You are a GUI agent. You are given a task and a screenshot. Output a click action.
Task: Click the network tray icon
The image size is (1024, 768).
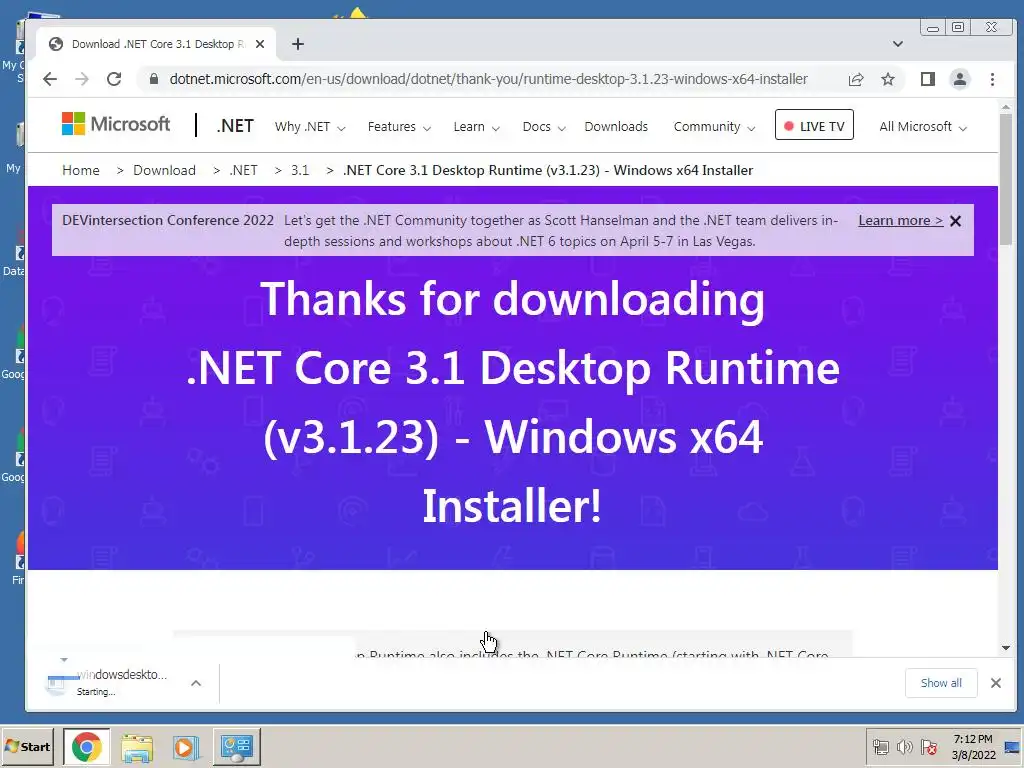click(x=880, y=747)
